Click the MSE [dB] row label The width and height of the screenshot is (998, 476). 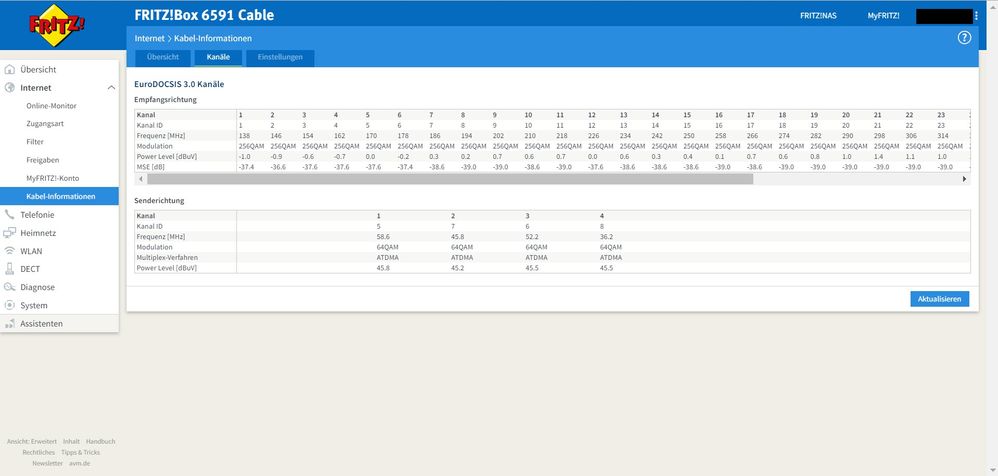click(150, 167)
